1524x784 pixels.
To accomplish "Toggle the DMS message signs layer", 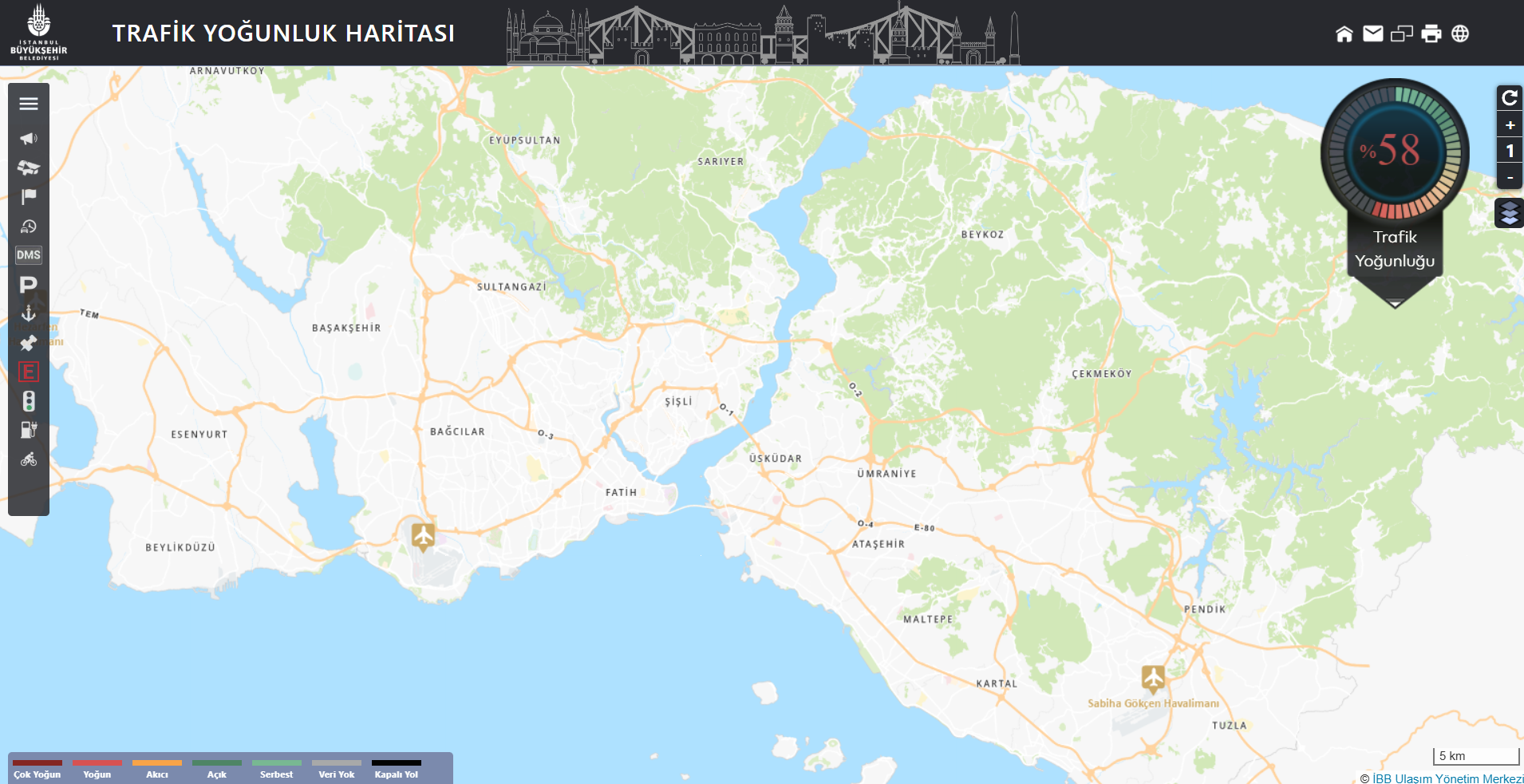I will tap(29, 255).
